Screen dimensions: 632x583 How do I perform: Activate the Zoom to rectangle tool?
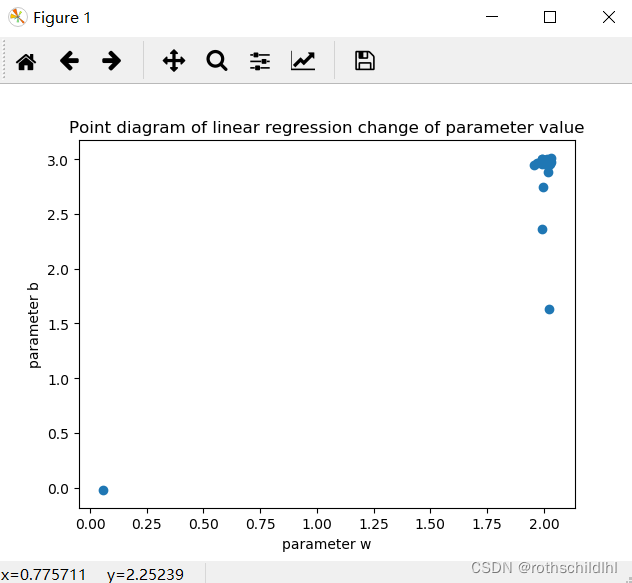[x=217, y=61]
